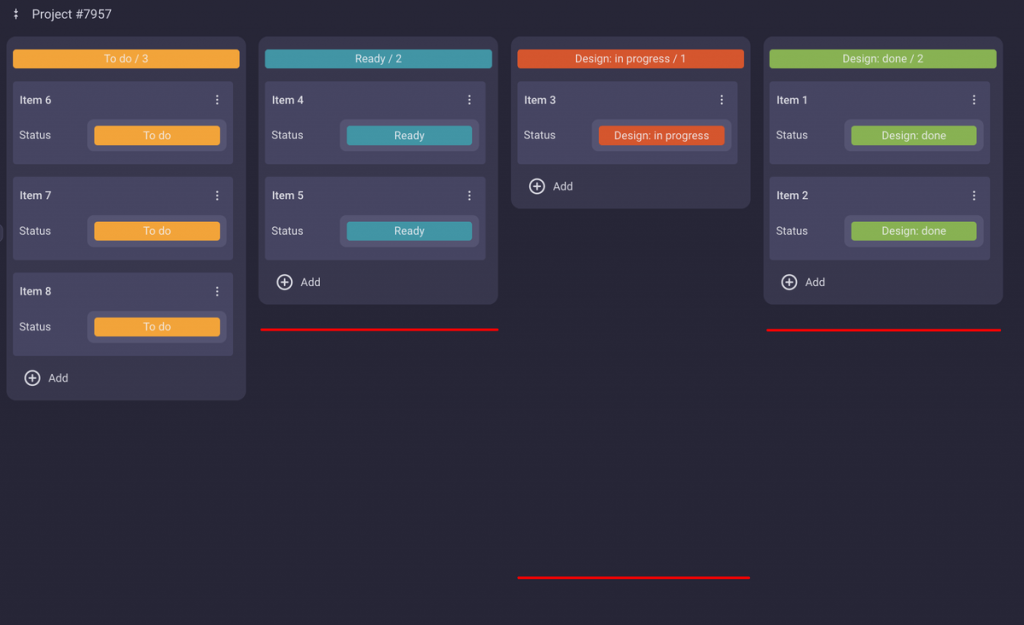Change the Ready status badge on Item 5
1024x625 pixels.
click(408, 230)
